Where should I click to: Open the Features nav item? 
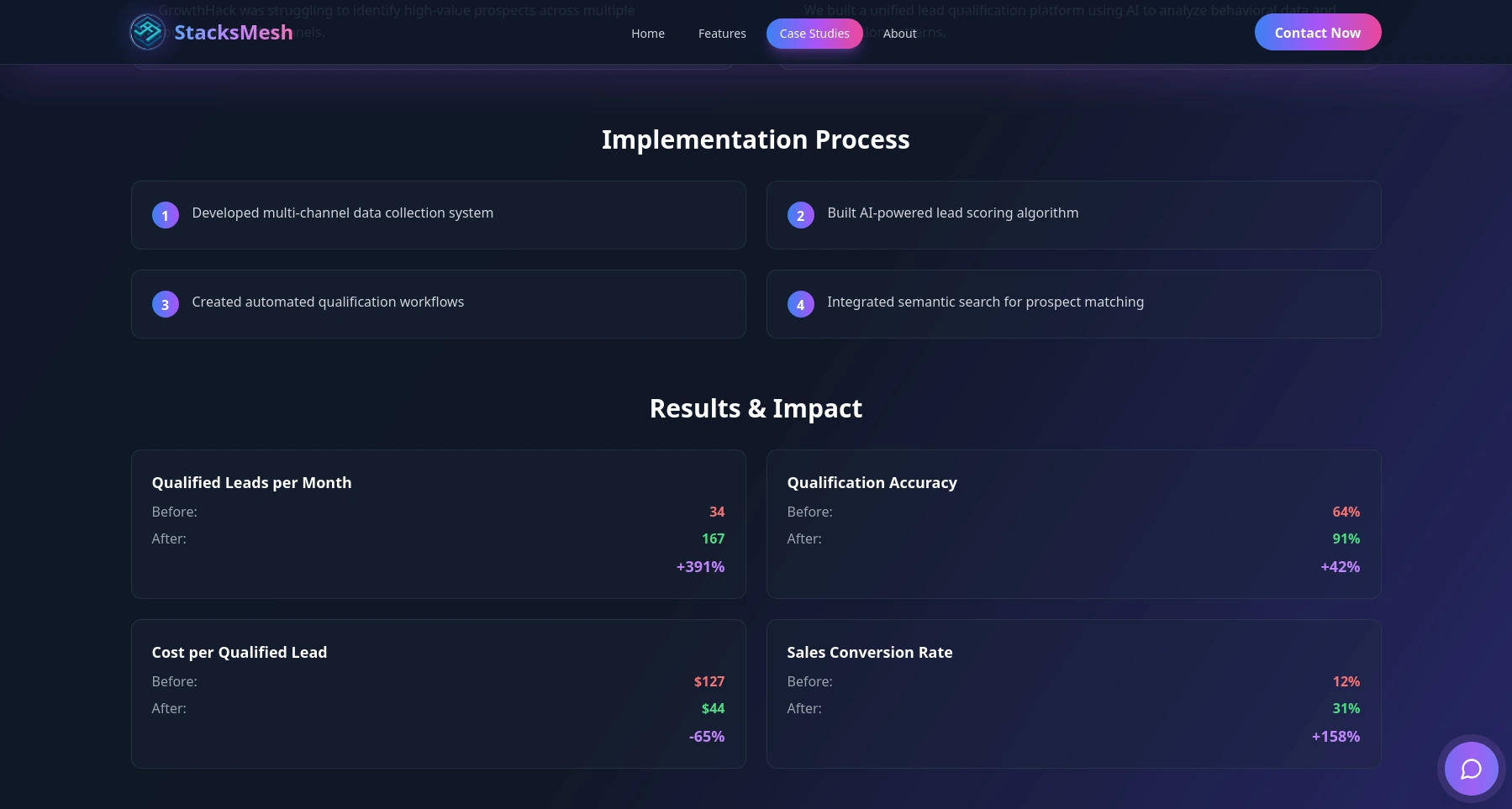pyautogui.click(x=722, y=34)
